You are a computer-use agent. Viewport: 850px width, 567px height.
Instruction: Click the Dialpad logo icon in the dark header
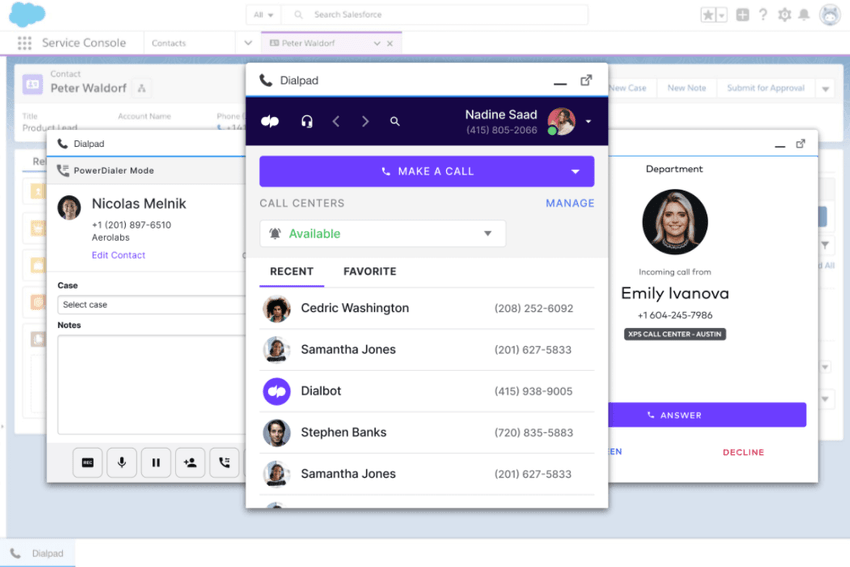tap(270, 121)
